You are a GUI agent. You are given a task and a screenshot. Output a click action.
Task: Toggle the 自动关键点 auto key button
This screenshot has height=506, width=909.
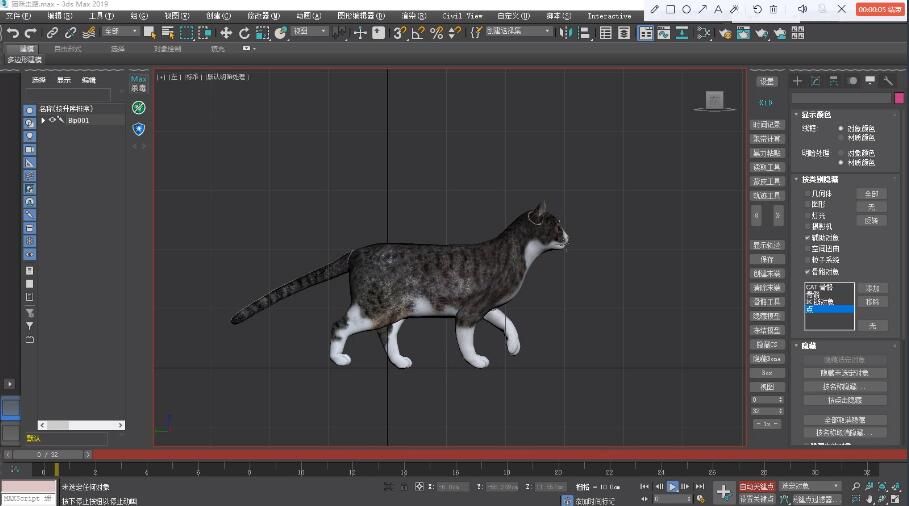click(757, 486)
